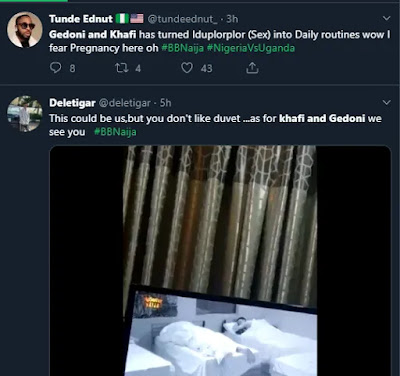Share Tunde Ednut's tweet via share icon
Screen dimensions: 400x376
(x=252, y=68)
